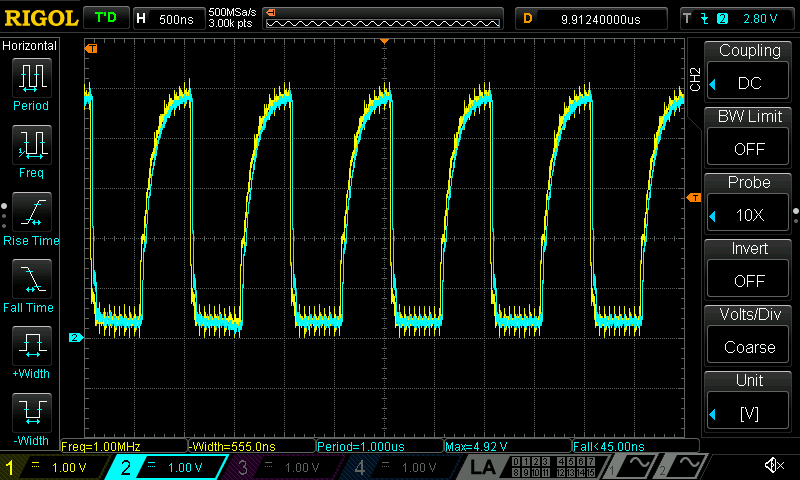This screenshot has width=800, height=480.
Task: Click the orange T marker at top-left of graticule
Action: tap(91, 48)
